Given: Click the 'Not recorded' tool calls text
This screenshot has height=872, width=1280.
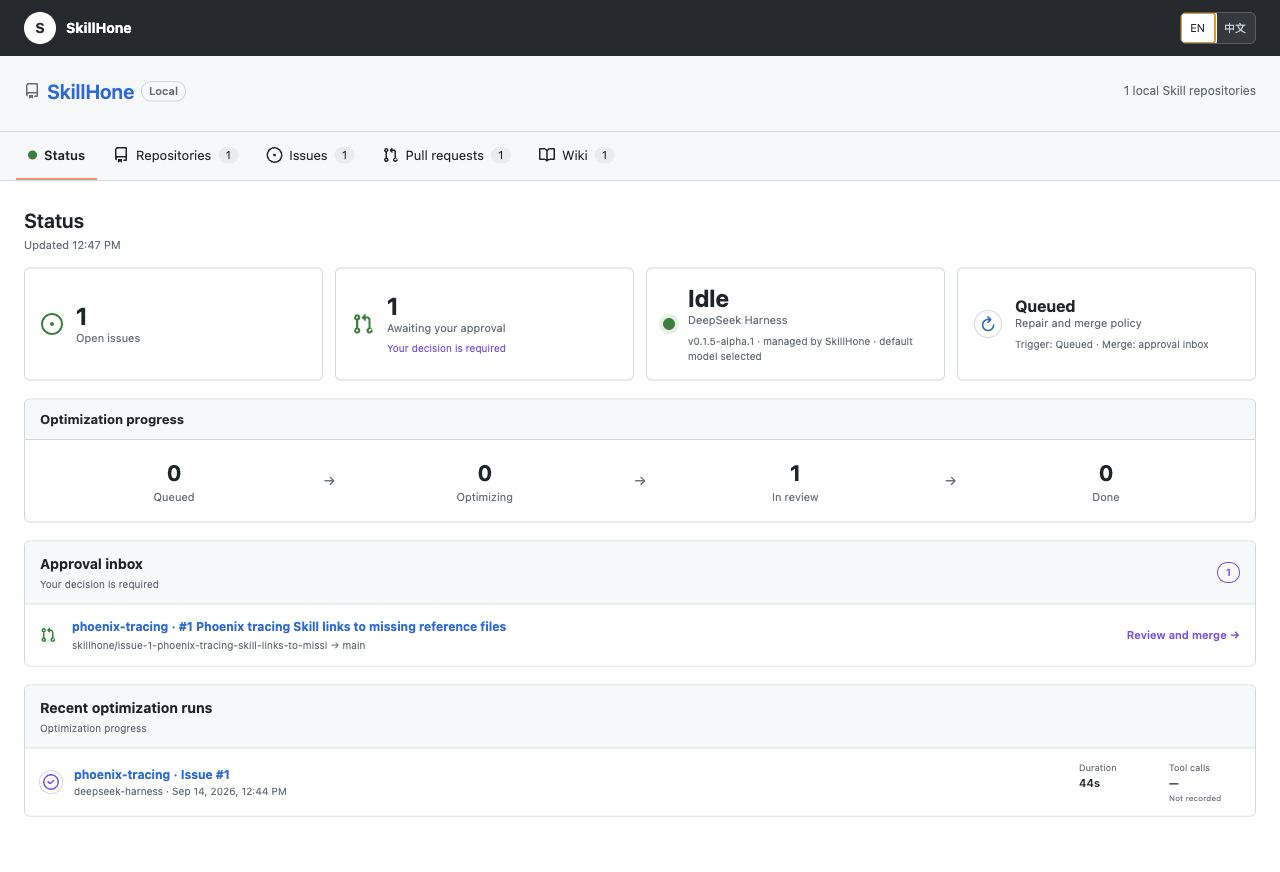Looking at the screenshot, I should (x=1195, y=798).
